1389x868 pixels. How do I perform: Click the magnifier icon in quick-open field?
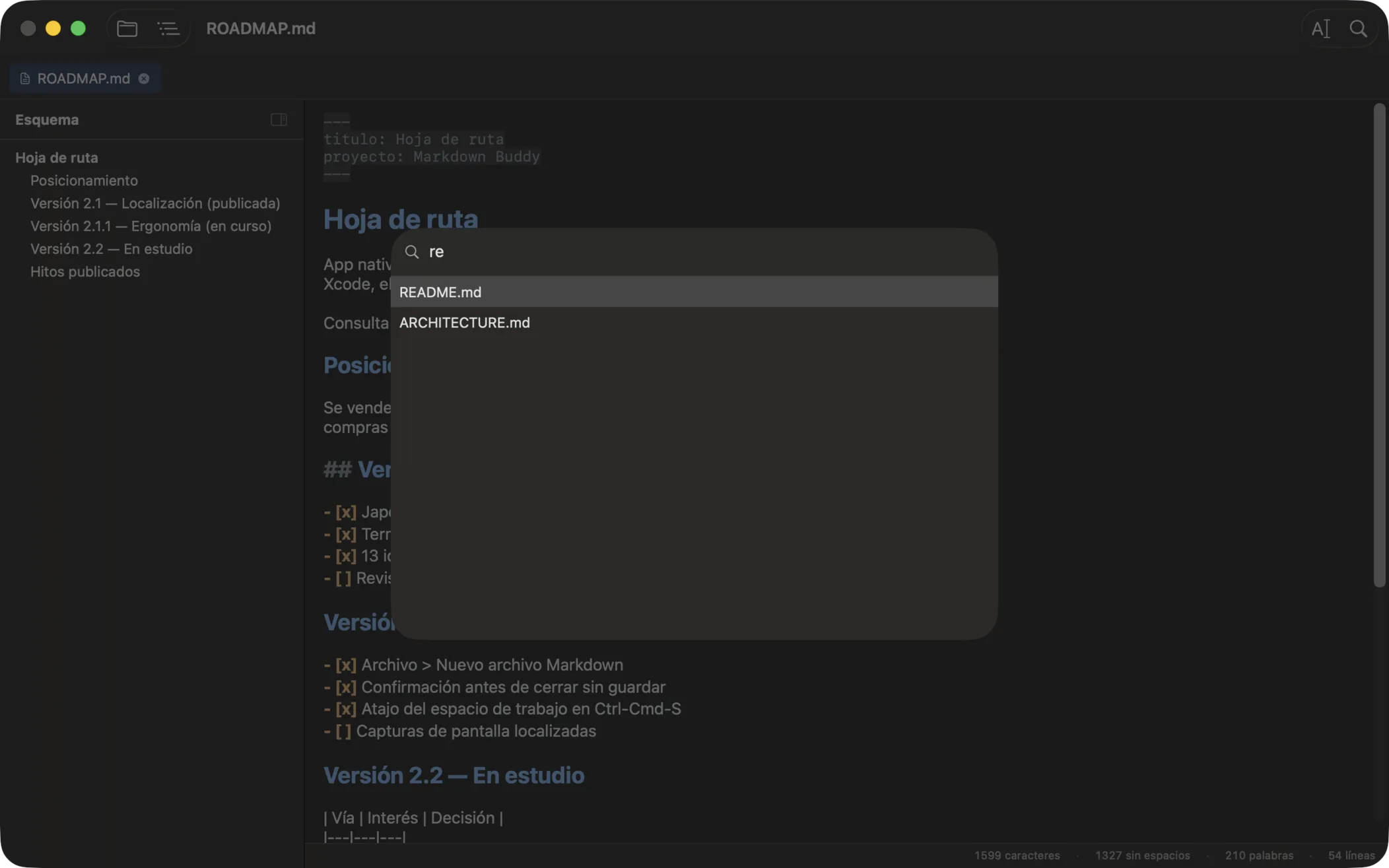[412, 251]
